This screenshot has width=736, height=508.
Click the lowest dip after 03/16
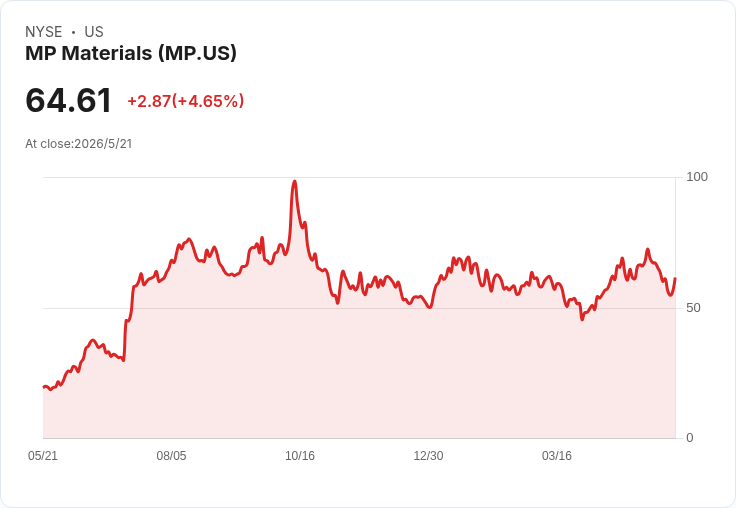click(582, 319)
